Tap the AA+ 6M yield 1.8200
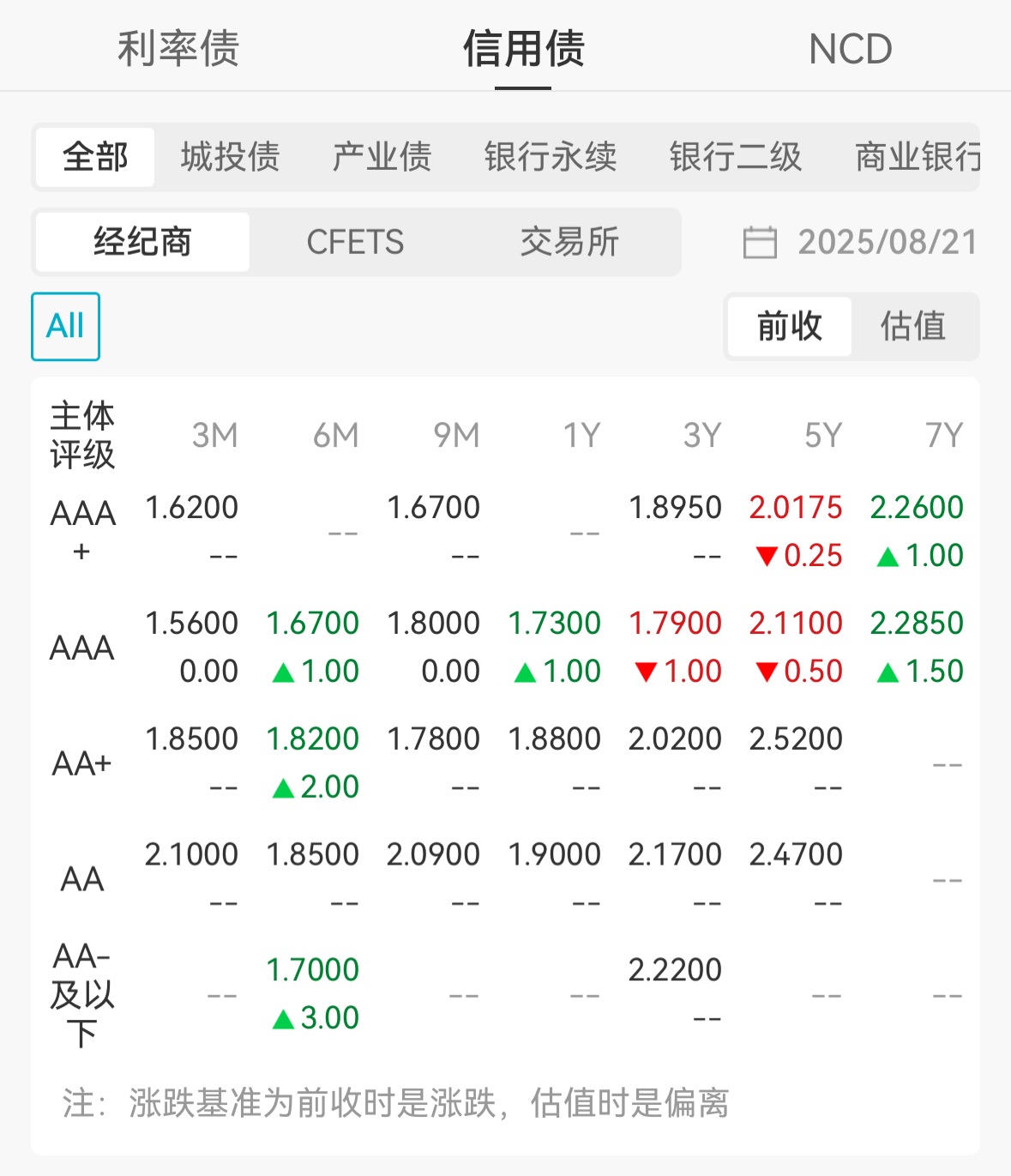This screenshot has height=1176, width=1011. tap(312, 739)
